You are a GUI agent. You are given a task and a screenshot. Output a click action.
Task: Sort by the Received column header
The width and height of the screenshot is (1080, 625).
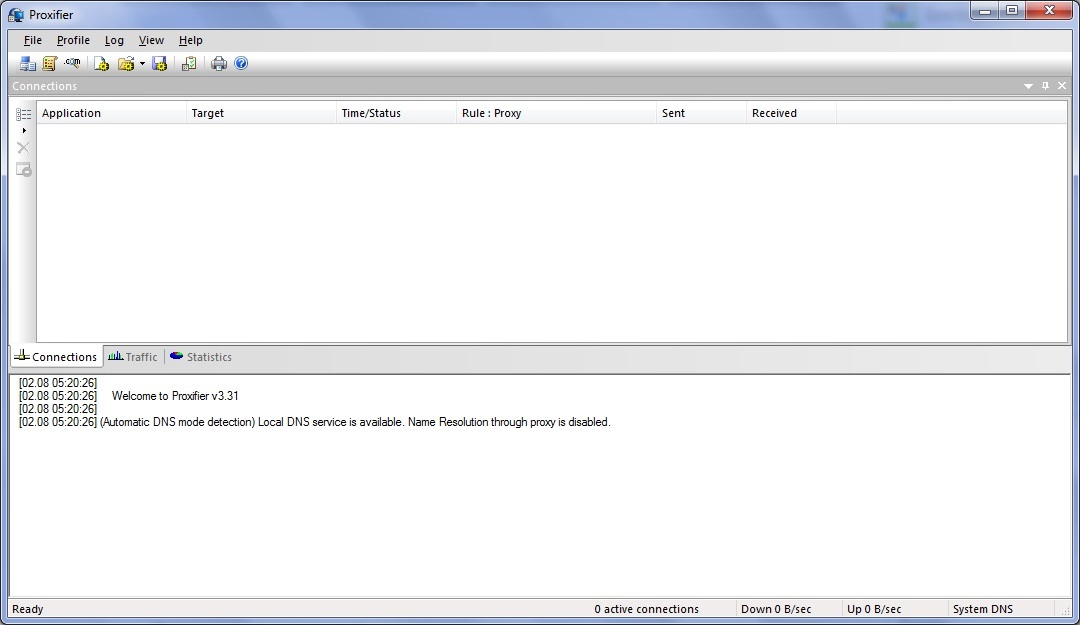click(x=791, y=113)
